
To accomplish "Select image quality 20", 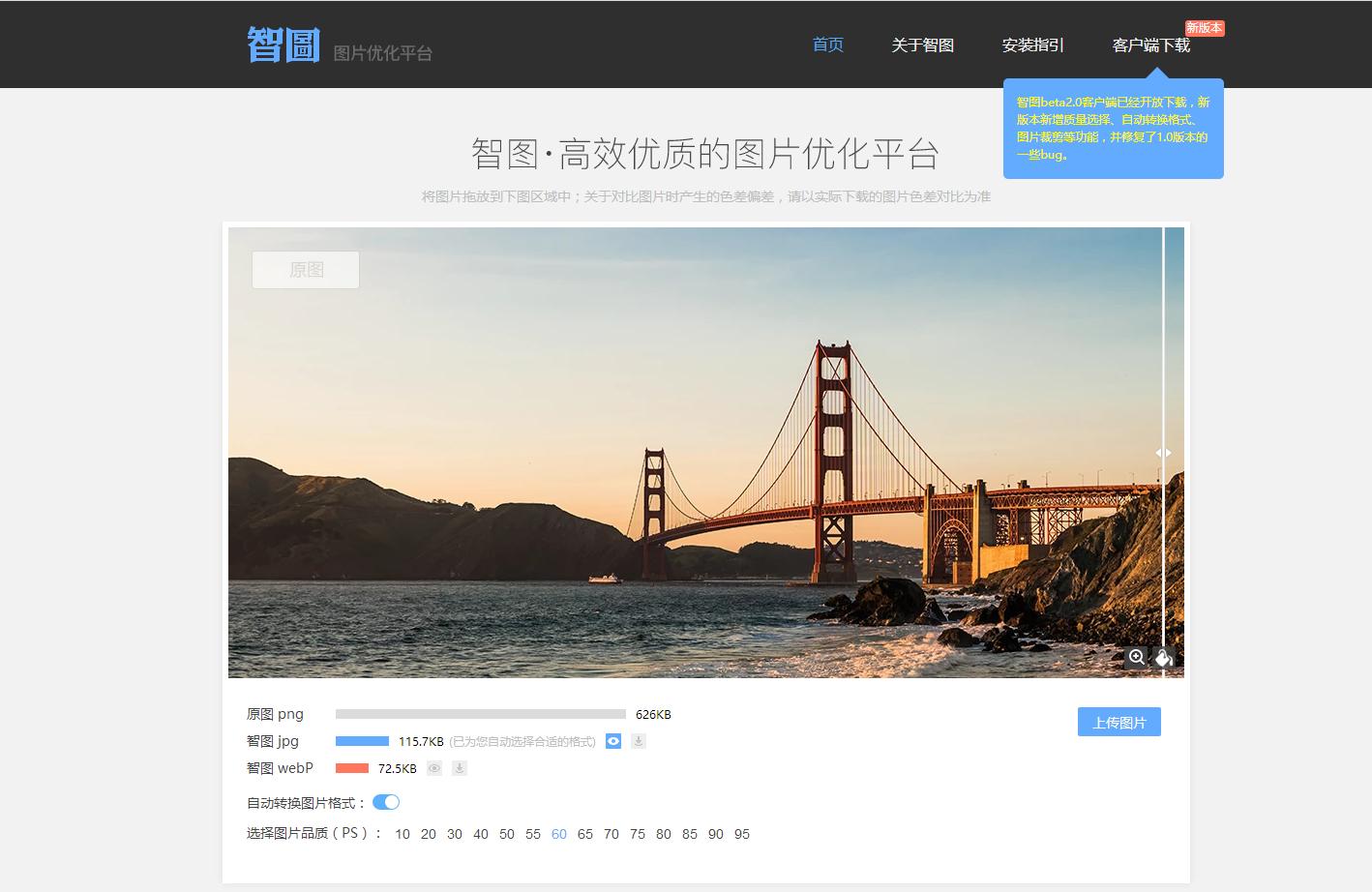I will click(x=429, y=834).
